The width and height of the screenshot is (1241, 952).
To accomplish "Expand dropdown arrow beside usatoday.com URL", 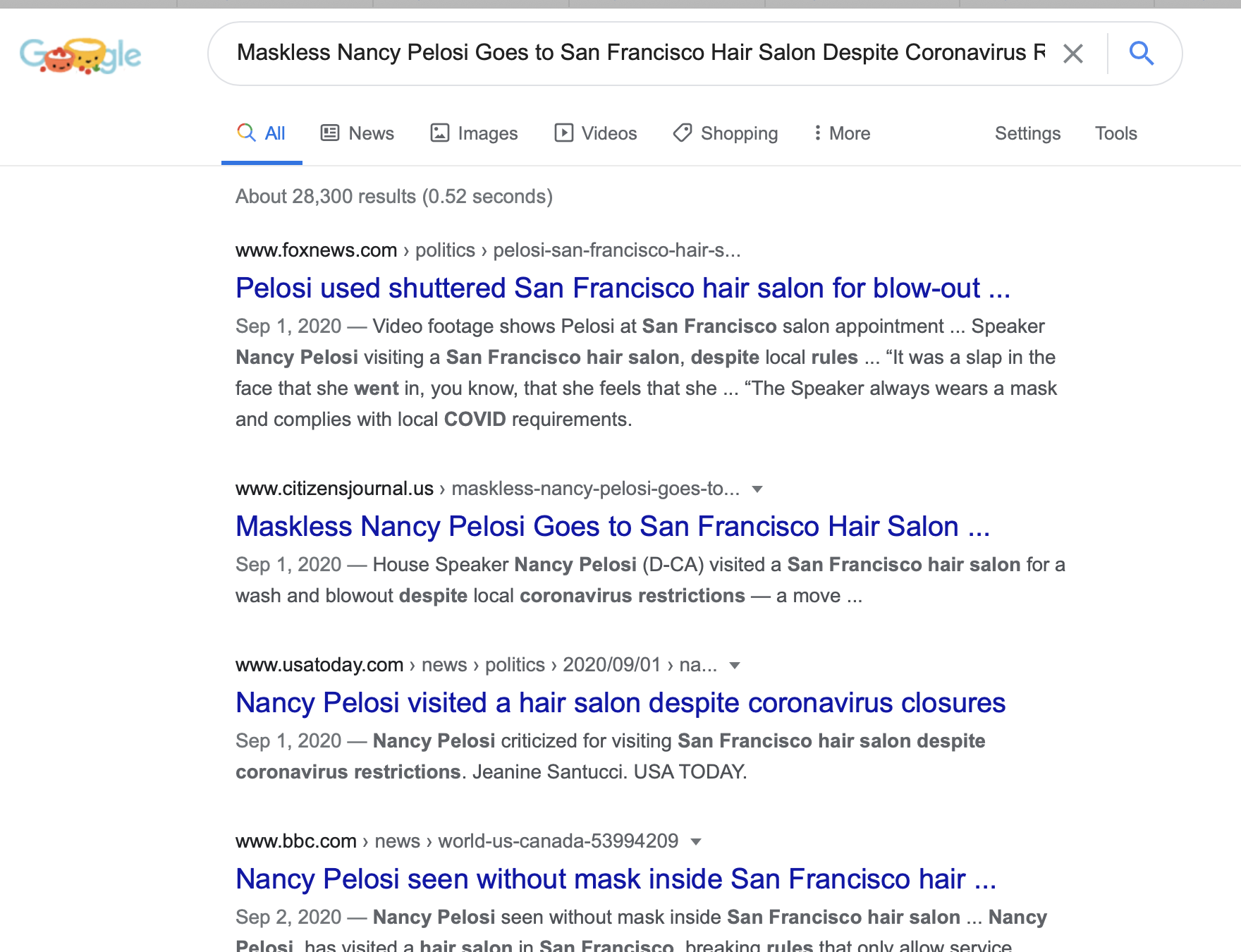I will click(x=735, y=665).
